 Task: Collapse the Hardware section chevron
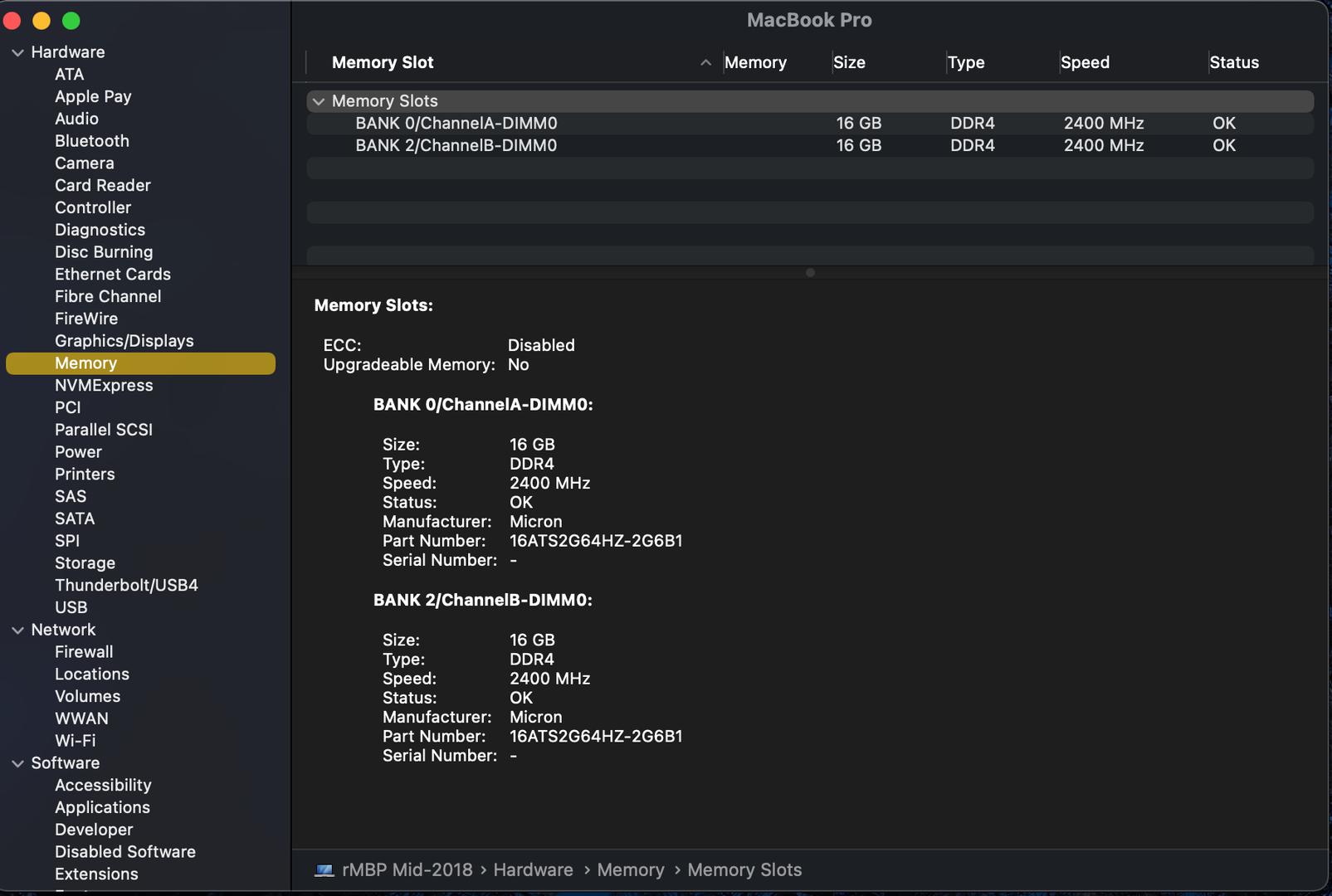coord(17,52)
